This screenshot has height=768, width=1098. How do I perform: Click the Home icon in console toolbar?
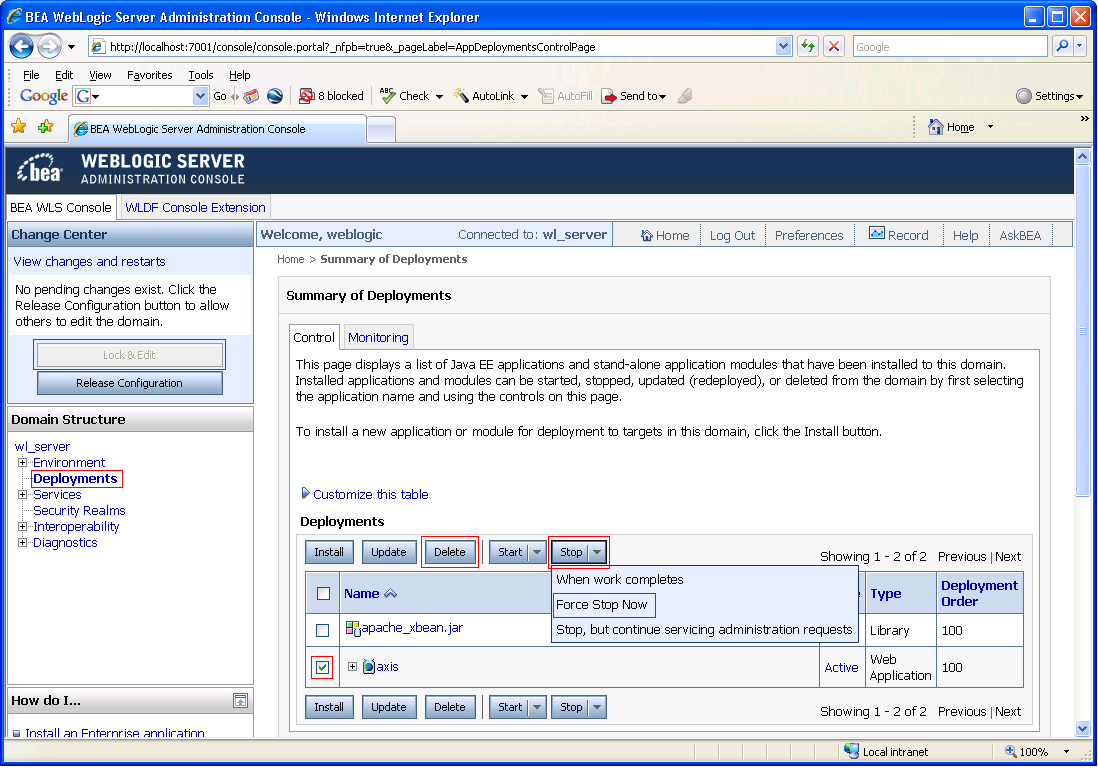[x=646, y=235]
